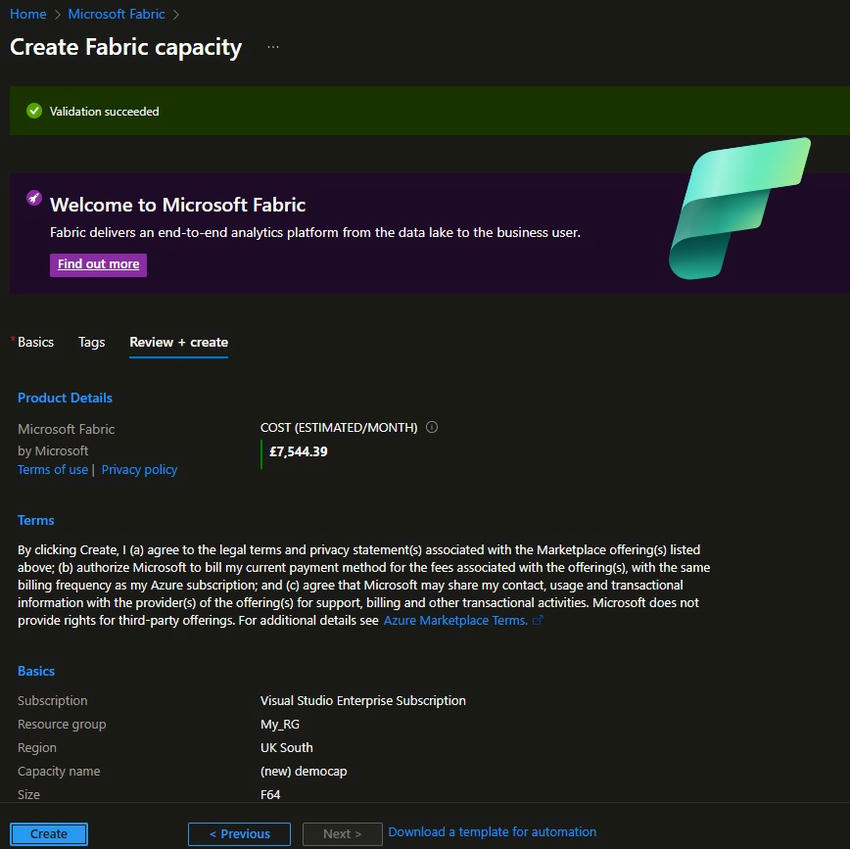Click the UK South region value
Viewport: 850px width, 849px height.
286,748
